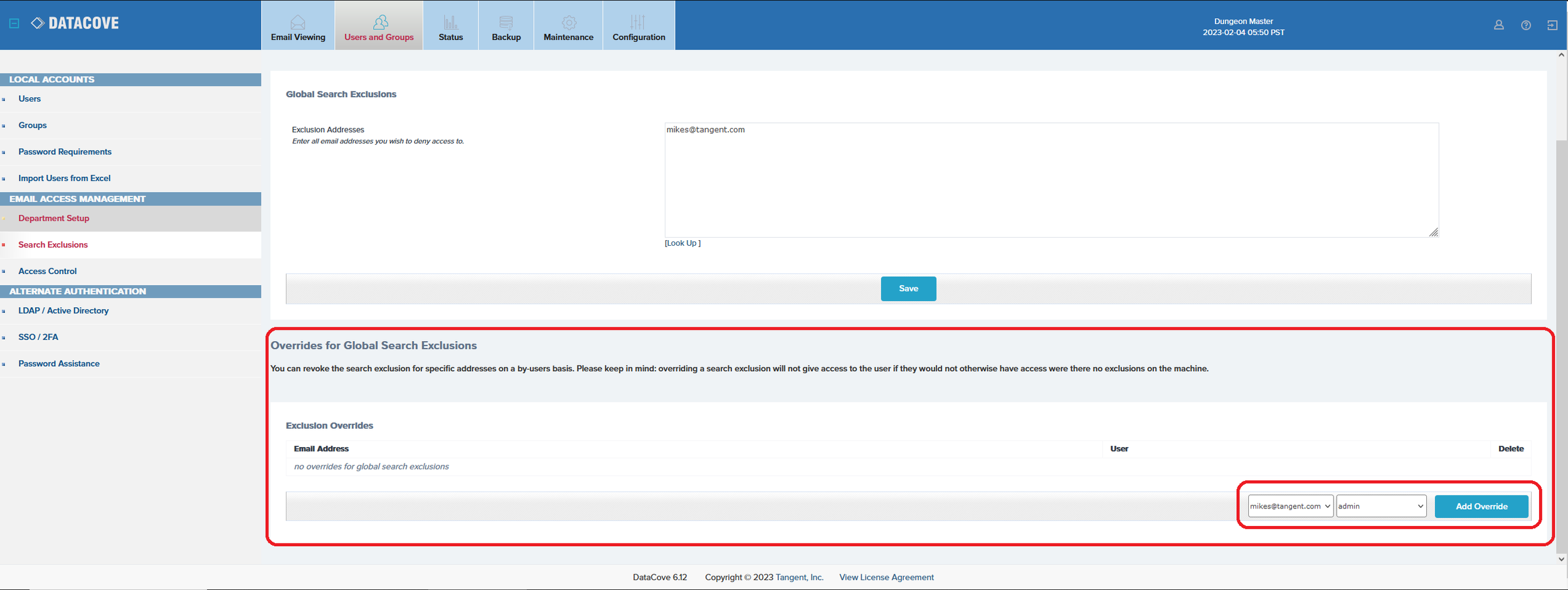This screenshot has height=590, width=1568.
Task: Click the Maintenance gear icon
Action: 568,23
